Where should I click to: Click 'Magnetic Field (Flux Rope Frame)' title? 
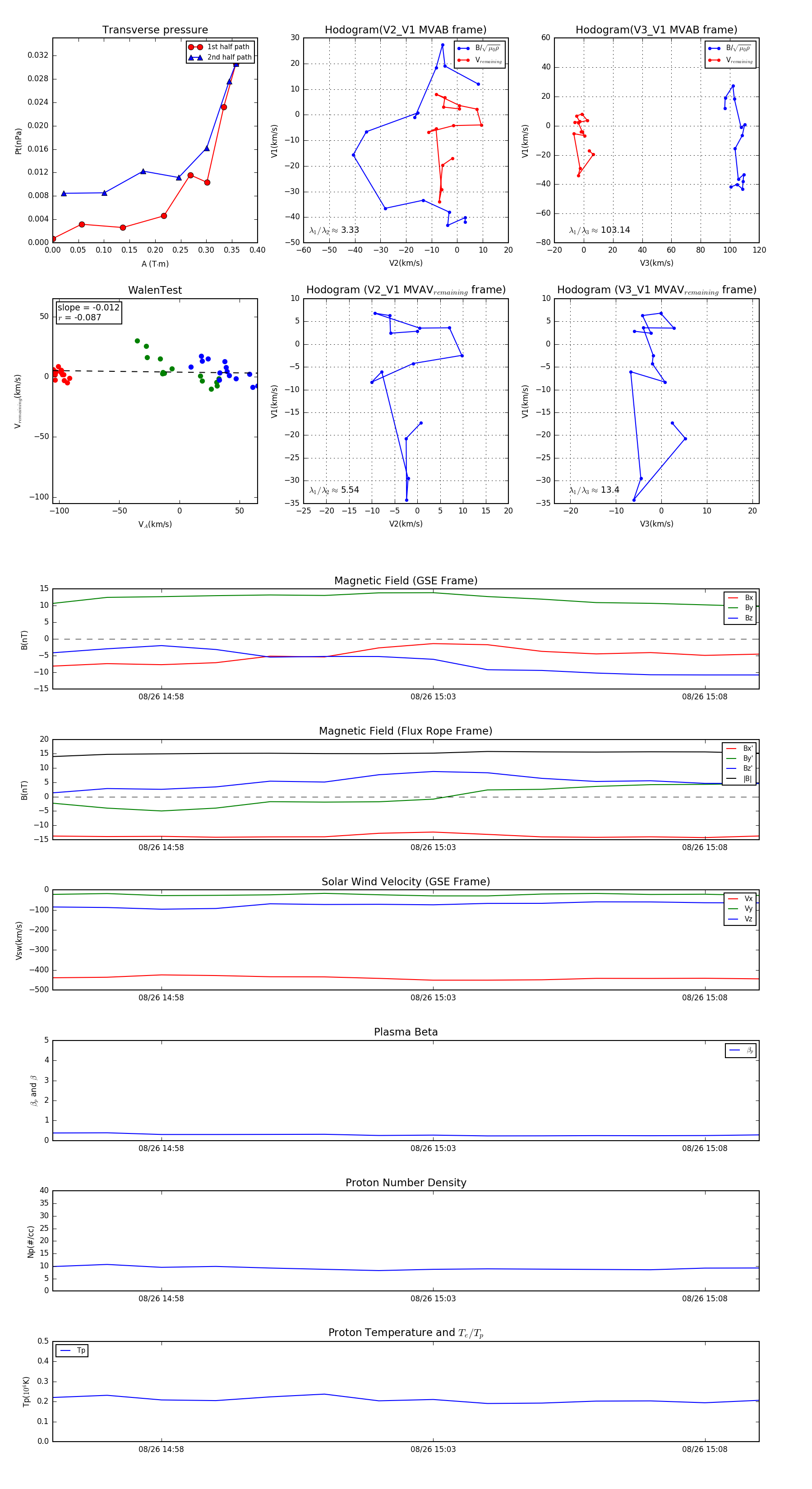406,731
